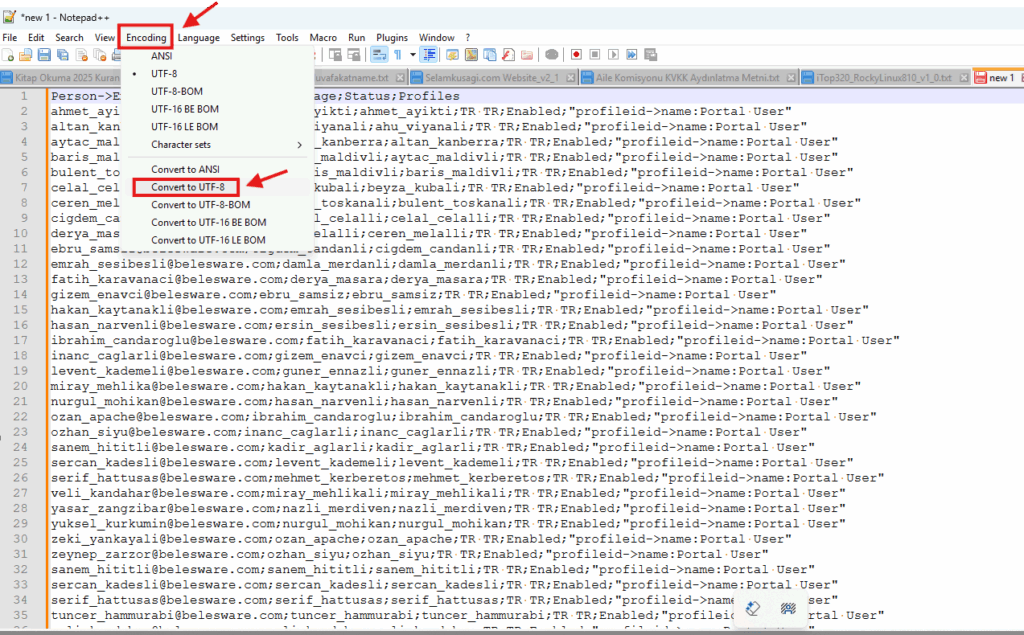Viewport: 1024px width, 635px height.
Task: Select the ANSI encoding option
Action: [x=162, y=56]
